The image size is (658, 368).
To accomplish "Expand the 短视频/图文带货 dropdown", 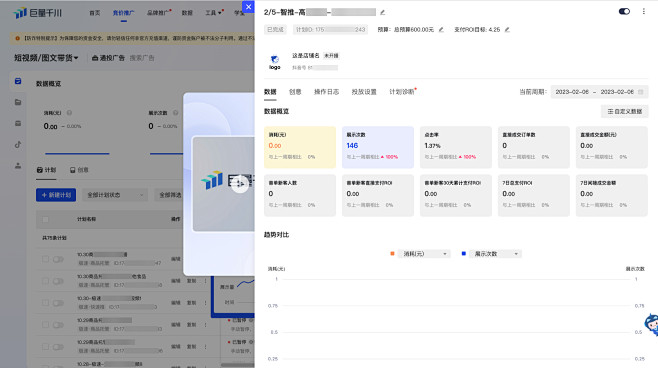I will [x=46, y=58].
